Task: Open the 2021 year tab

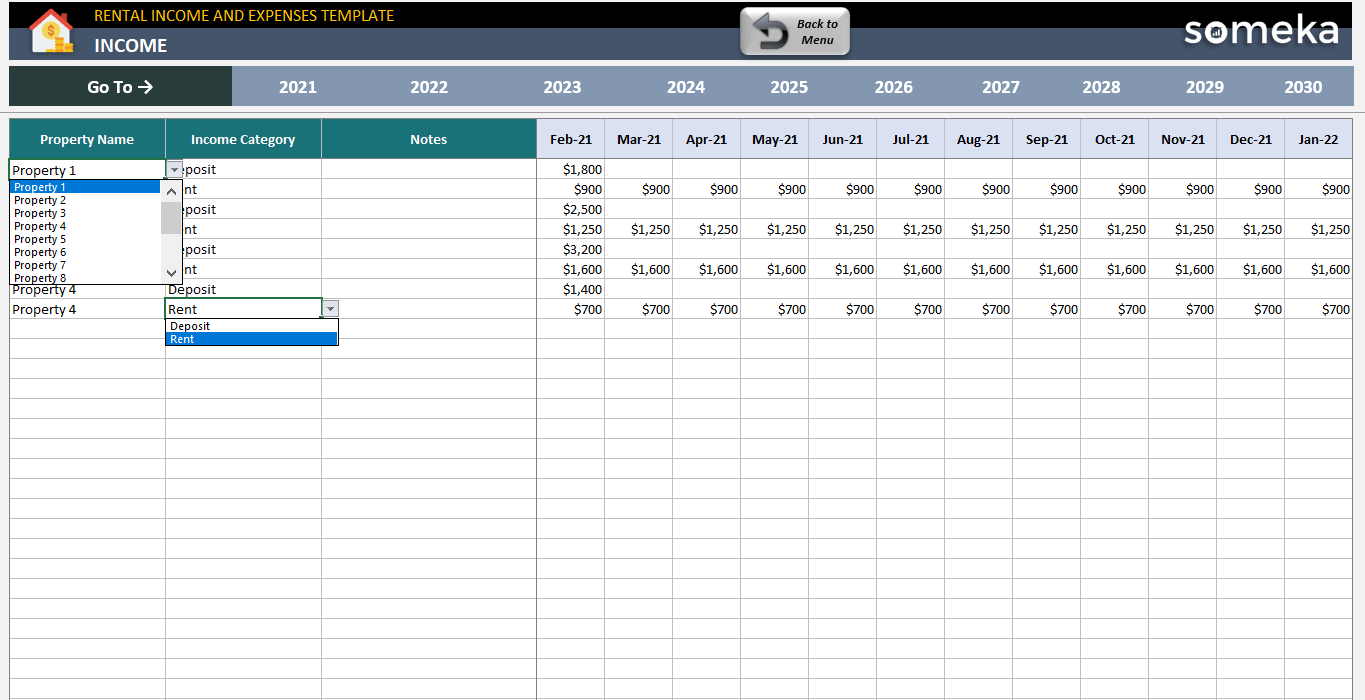Action: [x=297, y=87]
